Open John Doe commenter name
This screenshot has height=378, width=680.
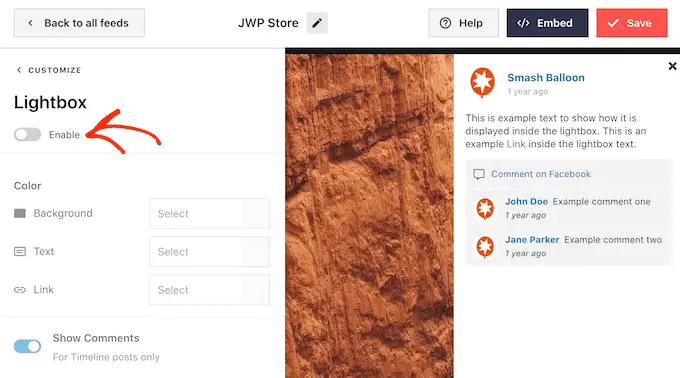526,202
